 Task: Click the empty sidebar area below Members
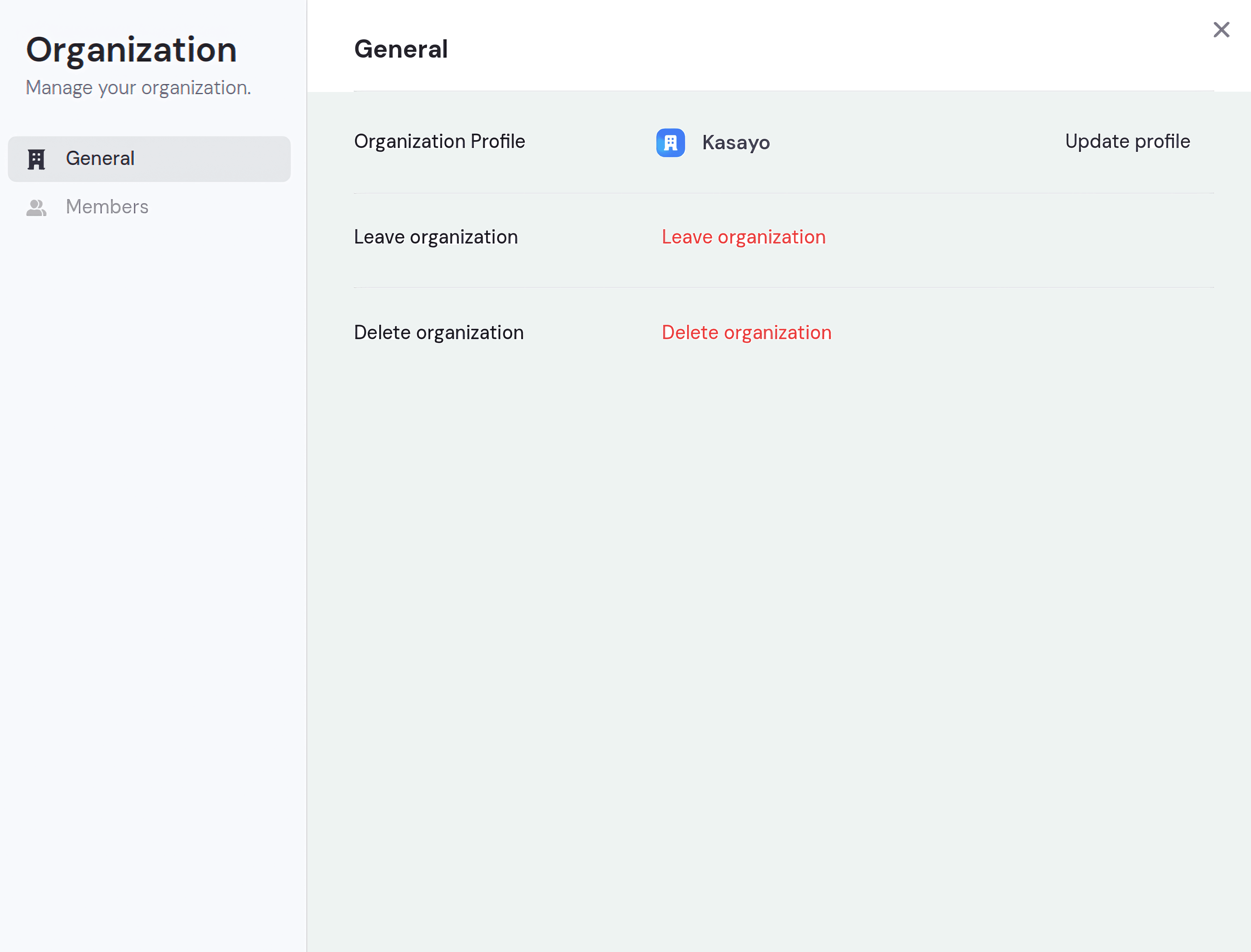pyautogui.click(x=153, y=510)
